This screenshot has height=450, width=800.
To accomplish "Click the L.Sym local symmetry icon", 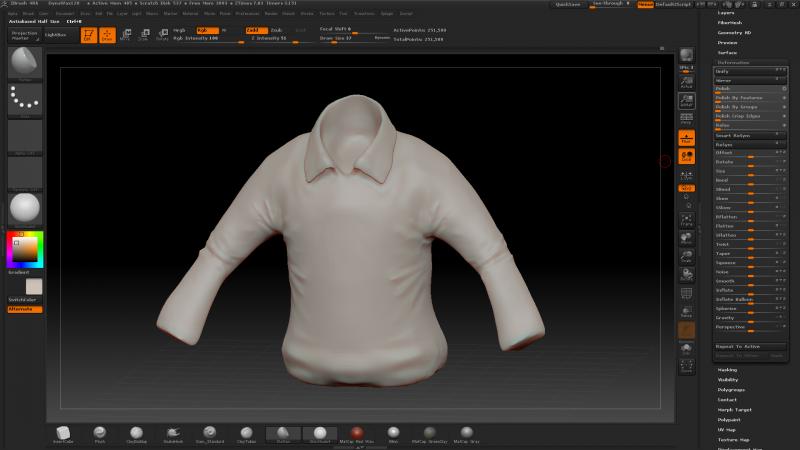I will [x=686, y=176].
